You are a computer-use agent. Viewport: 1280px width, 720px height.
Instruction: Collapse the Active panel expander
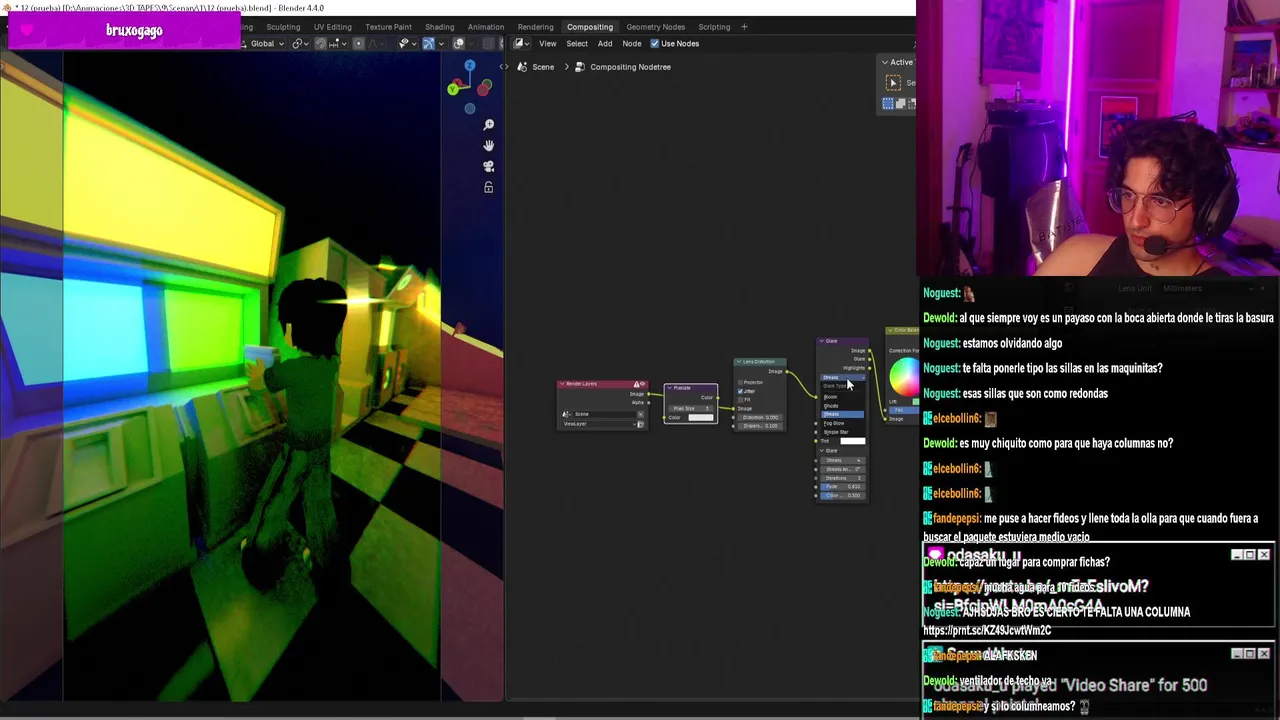pos(885,63)
